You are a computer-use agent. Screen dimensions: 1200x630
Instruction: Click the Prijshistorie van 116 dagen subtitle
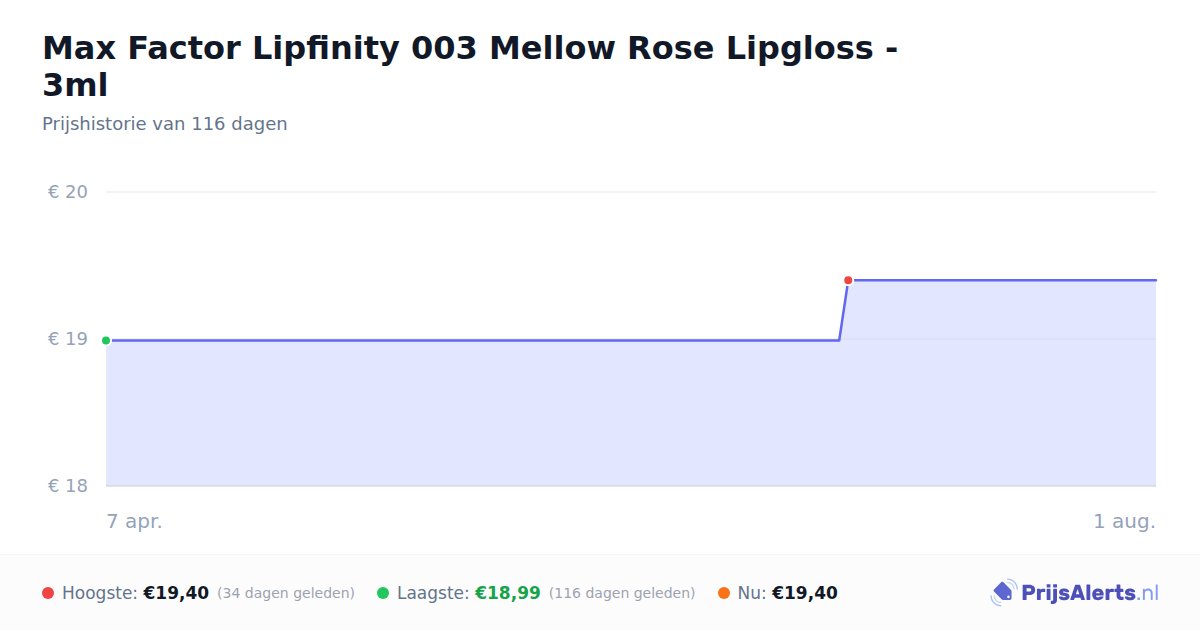pos(165,124)
